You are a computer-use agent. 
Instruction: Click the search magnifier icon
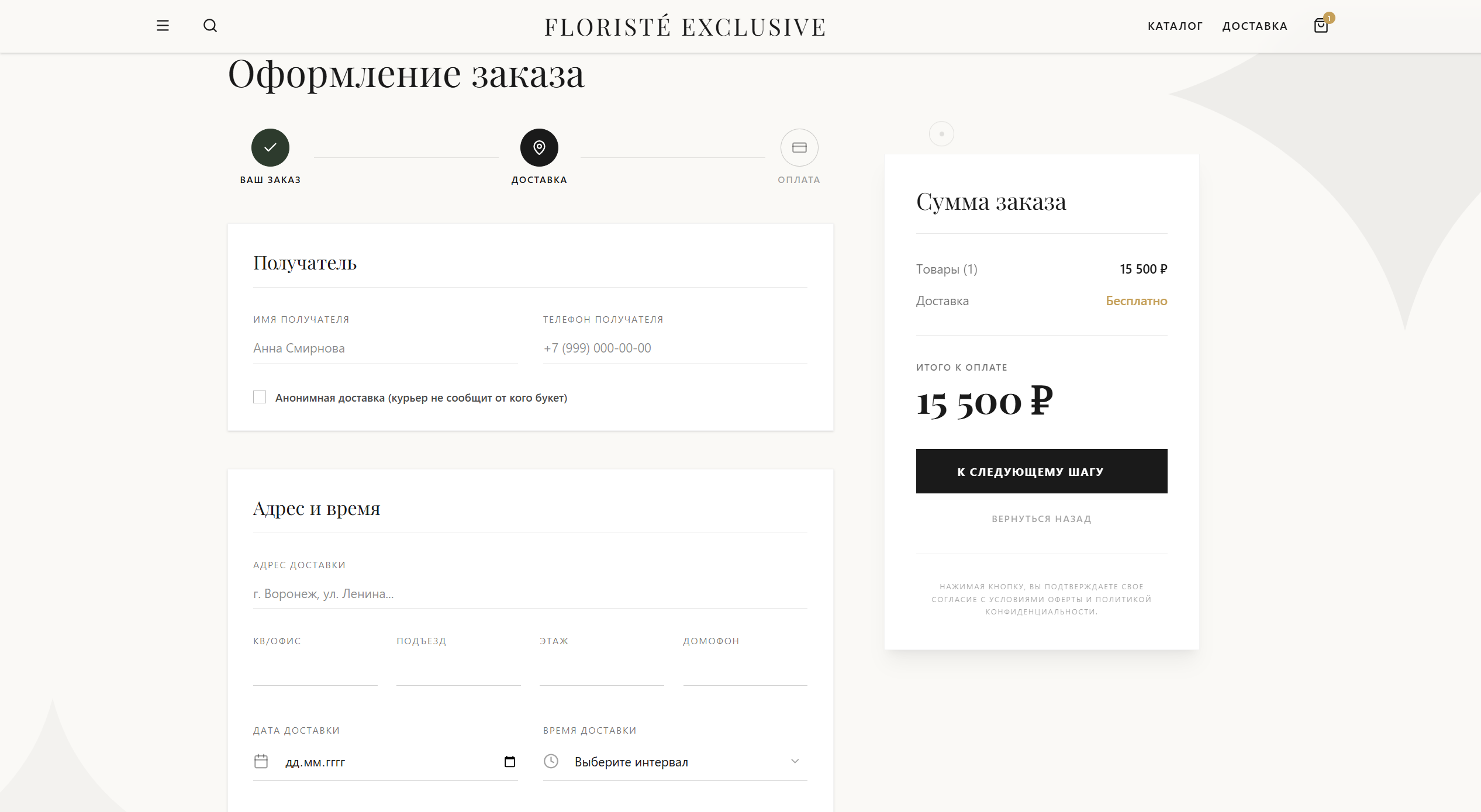pyautogui.click(x=210, y=26)
